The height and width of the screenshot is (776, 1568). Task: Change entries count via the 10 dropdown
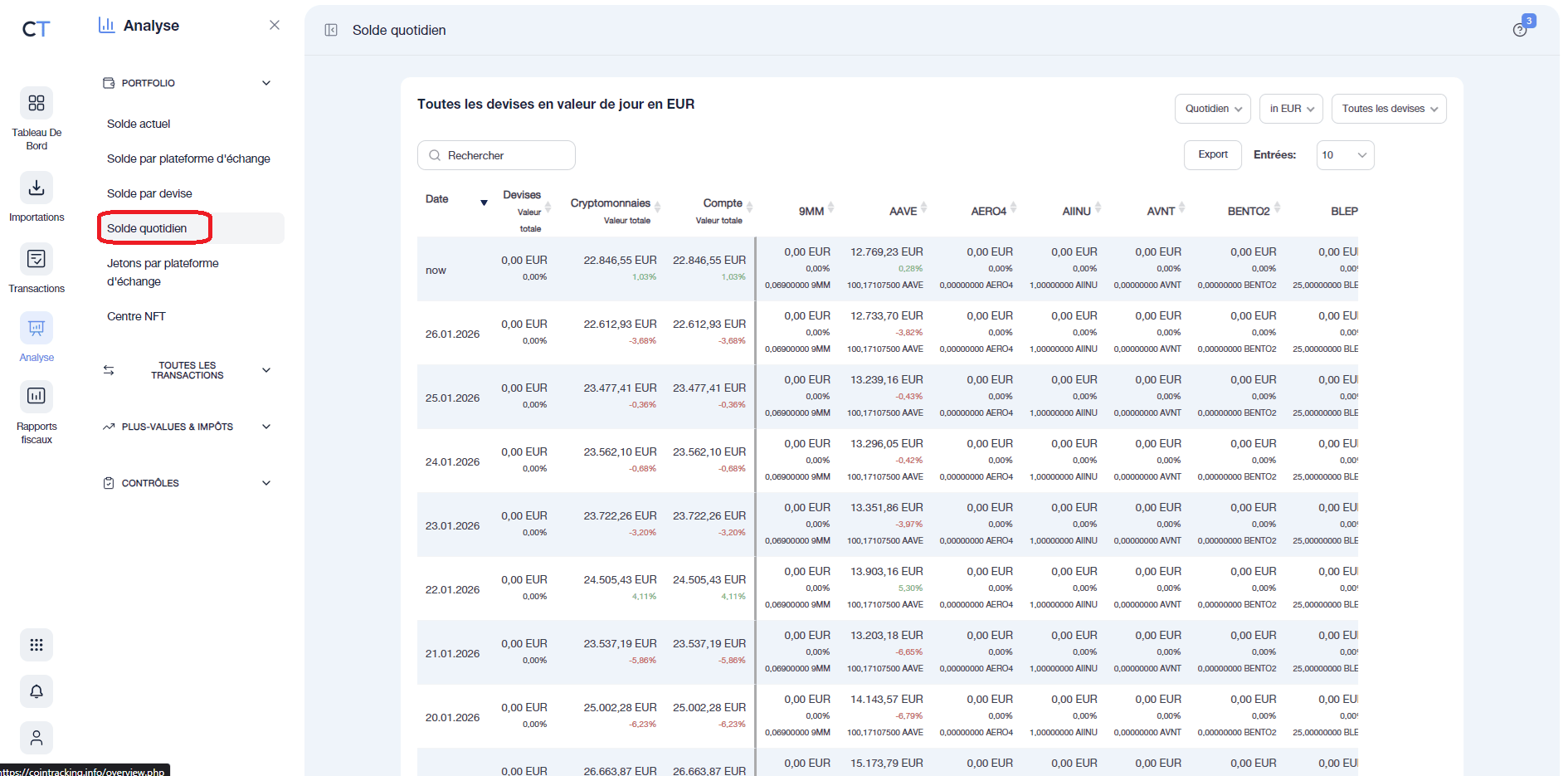[1345, 154]
